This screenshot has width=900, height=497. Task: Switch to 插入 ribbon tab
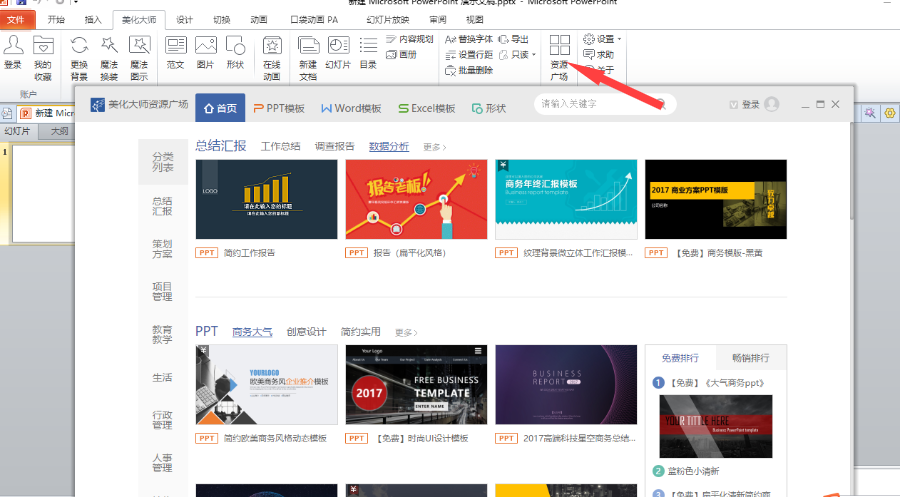93,20
